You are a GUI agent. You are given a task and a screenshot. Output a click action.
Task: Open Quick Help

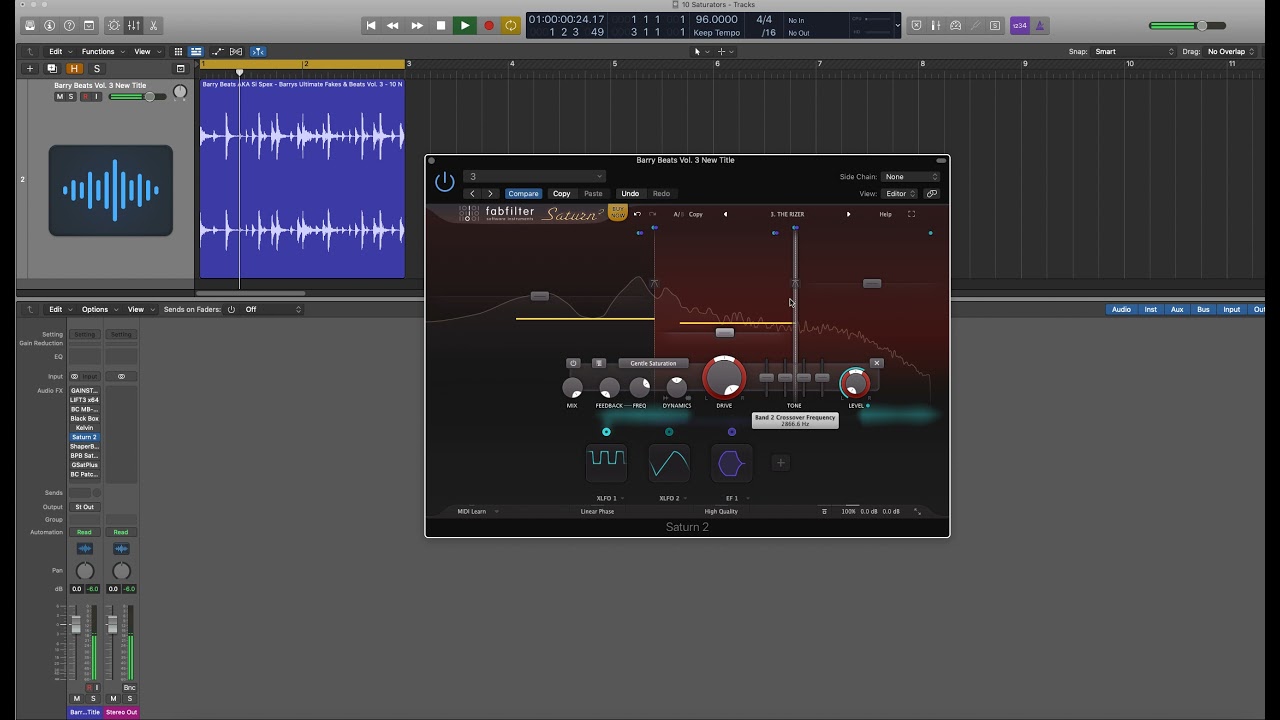point(69,26)
